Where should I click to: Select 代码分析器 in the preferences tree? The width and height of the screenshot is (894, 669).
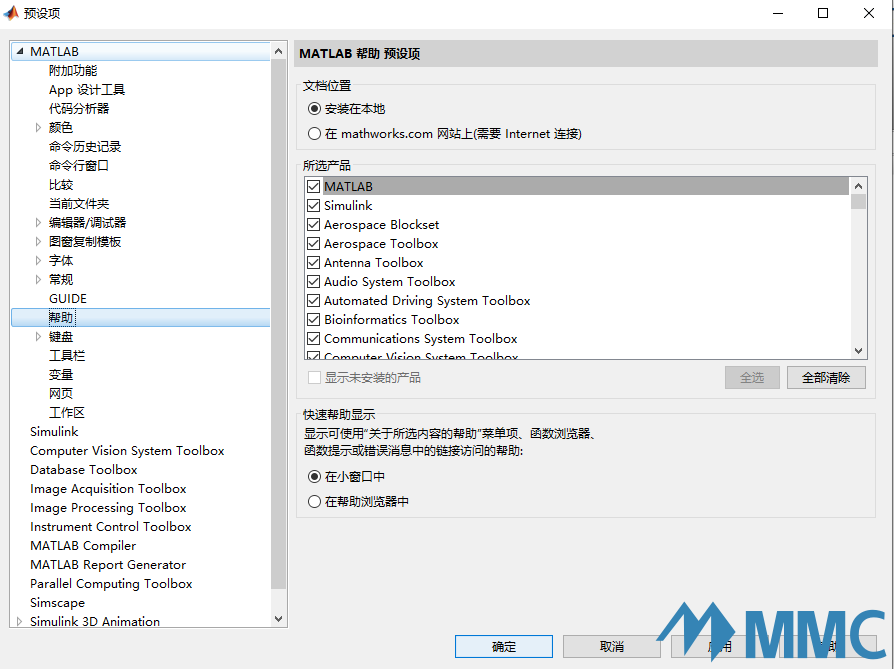tap(79, 108)
